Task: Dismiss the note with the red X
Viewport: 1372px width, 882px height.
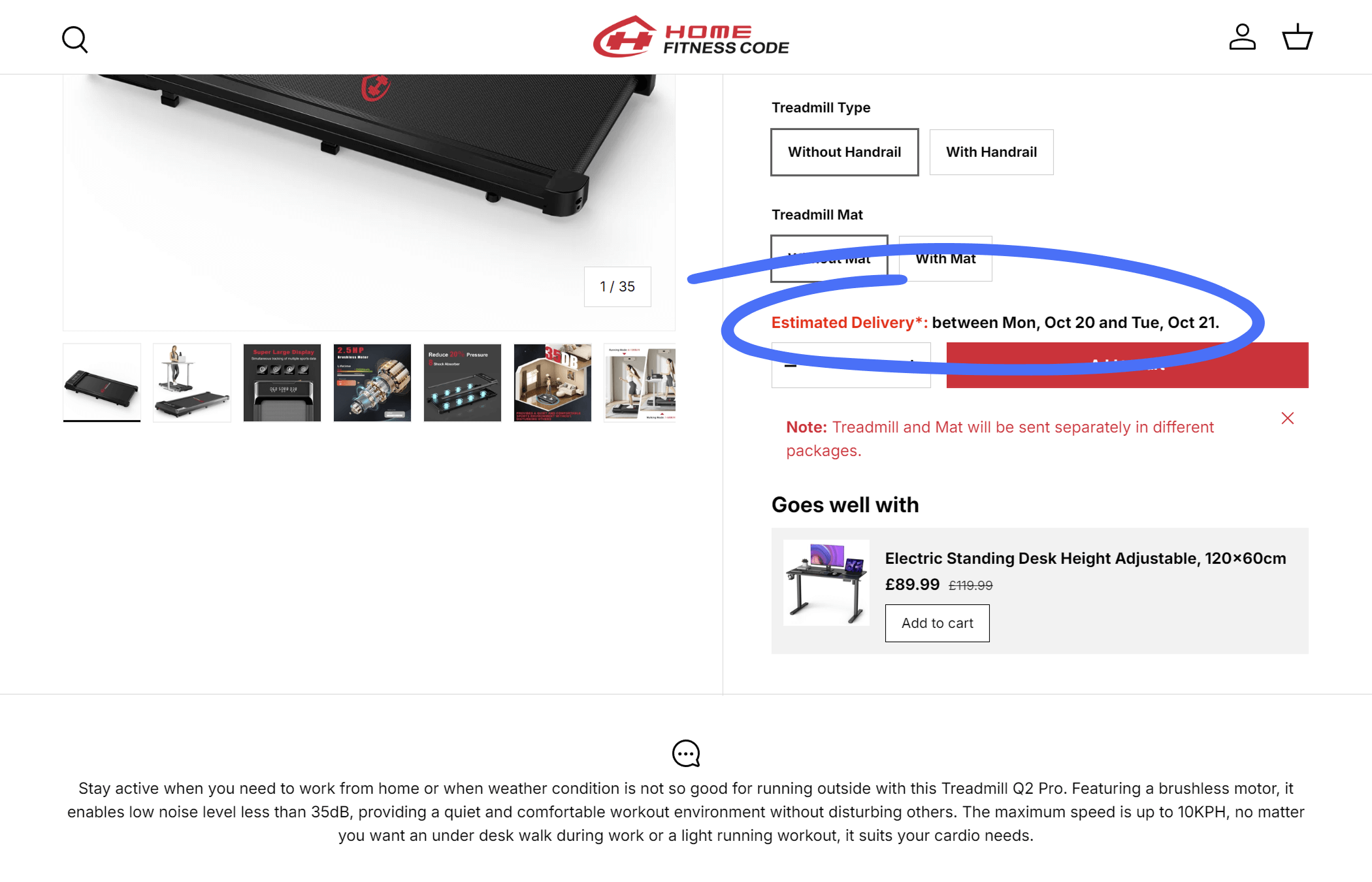Action: [1287, 418]
